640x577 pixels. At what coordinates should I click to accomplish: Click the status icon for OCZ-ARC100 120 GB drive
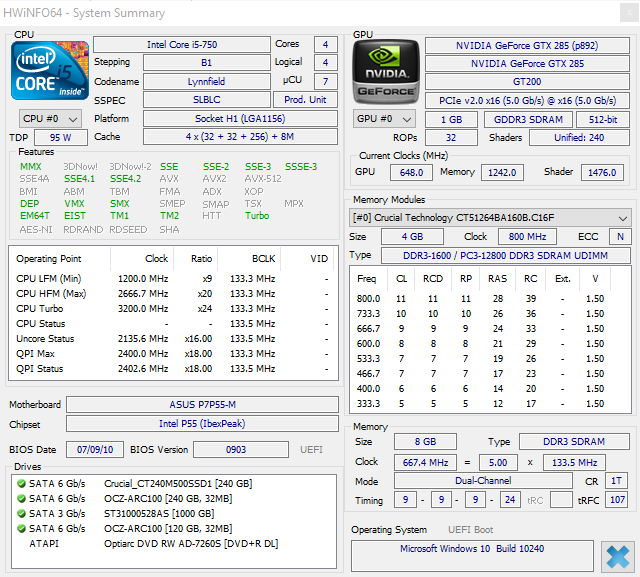21,528
